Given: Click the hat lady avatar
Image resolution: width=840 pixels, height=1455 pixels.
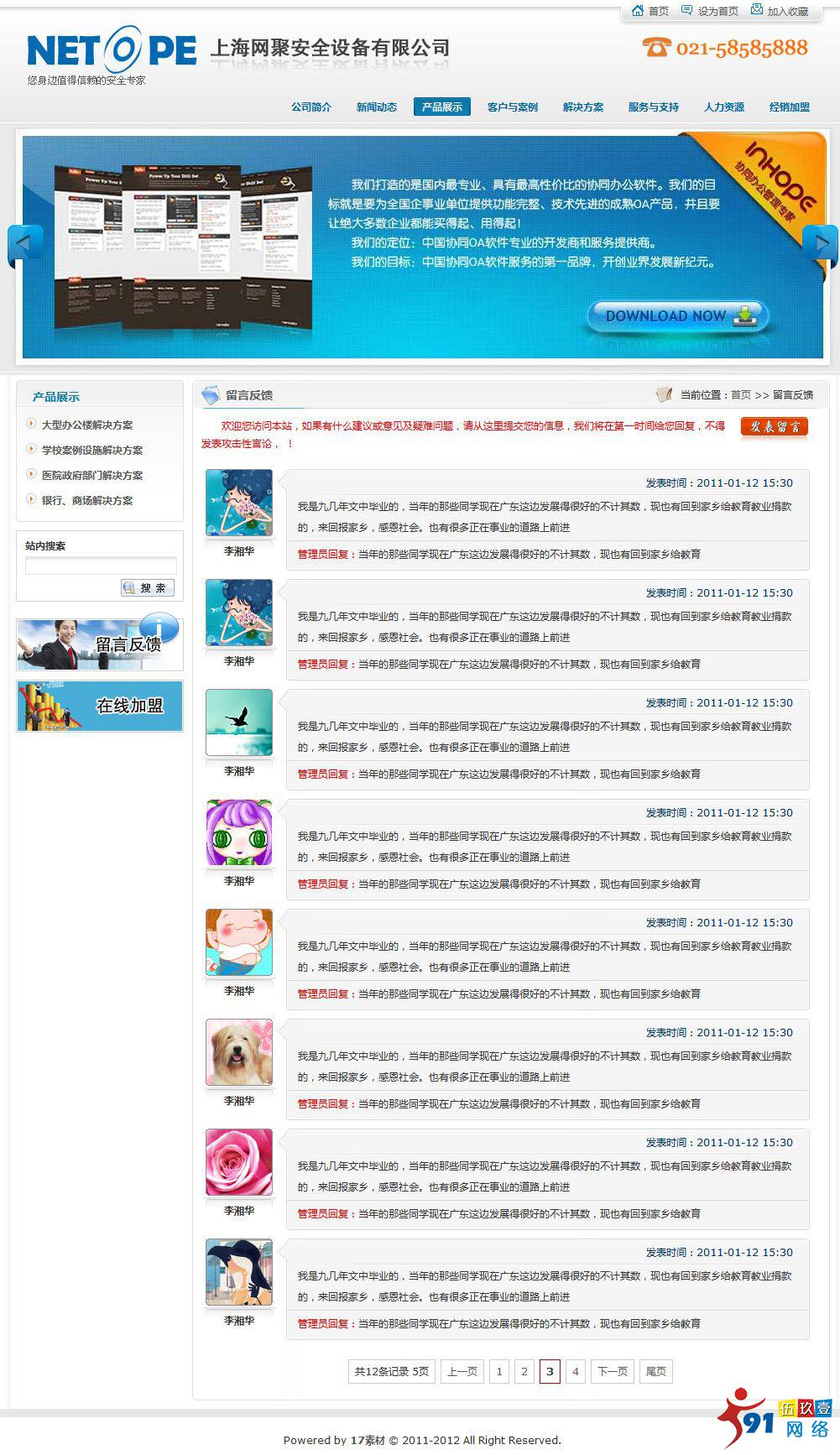Looking at the screenshot, I should [239, 1272].
